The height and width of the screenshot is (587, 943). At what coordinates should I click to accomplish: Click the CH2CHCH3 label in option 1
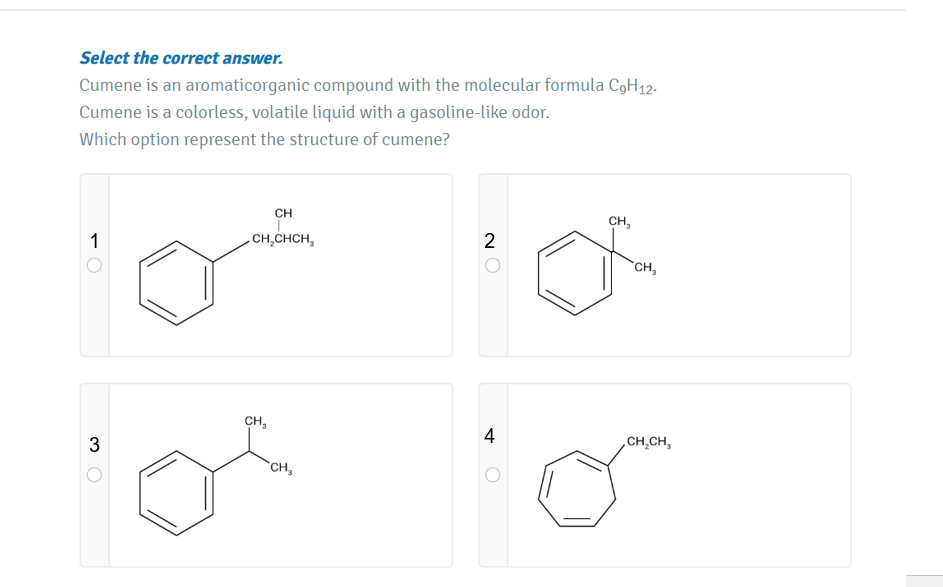[x=284, y=239]
